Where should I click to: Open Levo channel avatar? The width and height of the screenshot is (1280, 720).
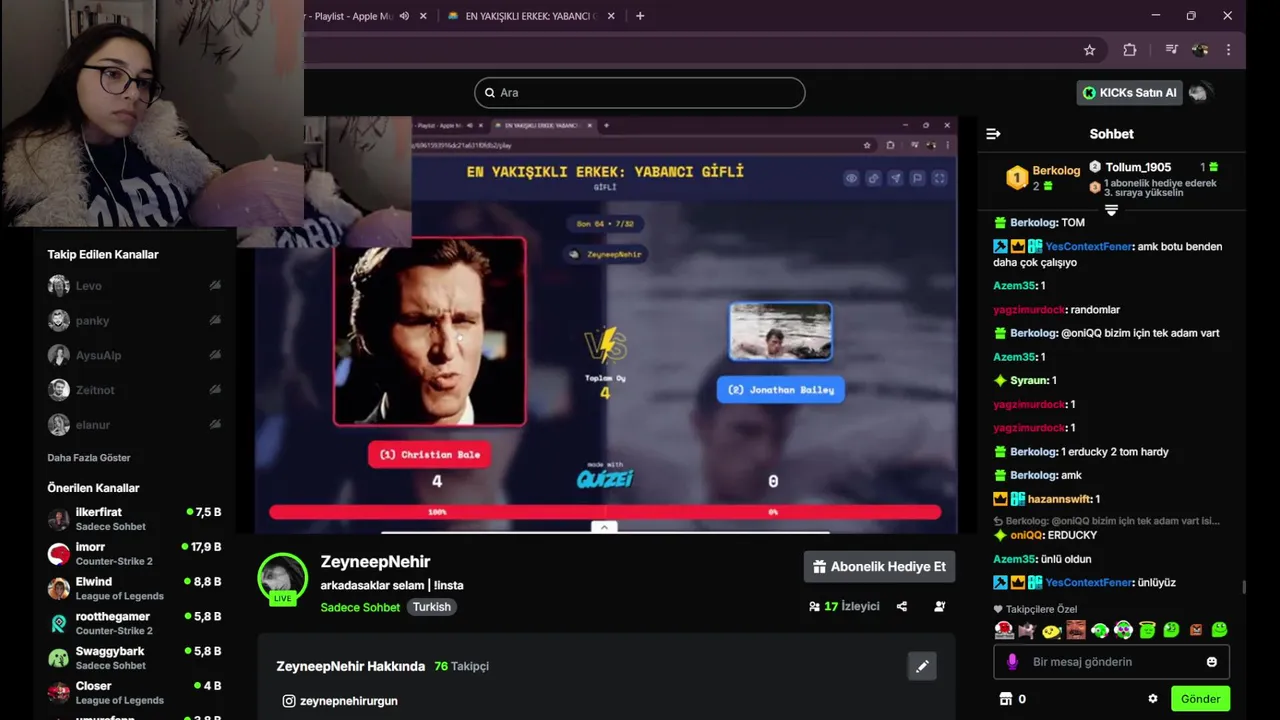tap(59, 286)
